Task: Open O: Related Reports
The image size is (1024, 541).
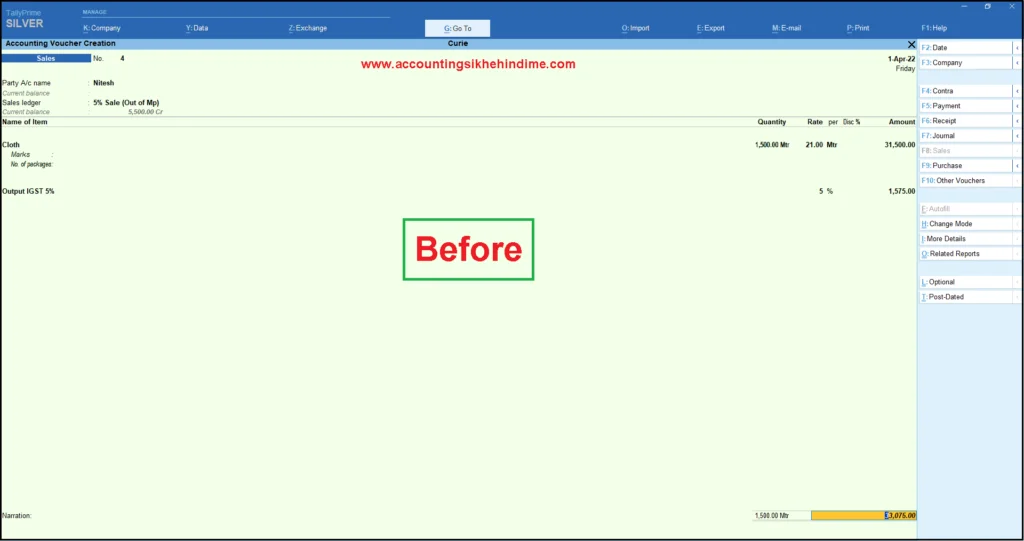Action: coord(965,254)
